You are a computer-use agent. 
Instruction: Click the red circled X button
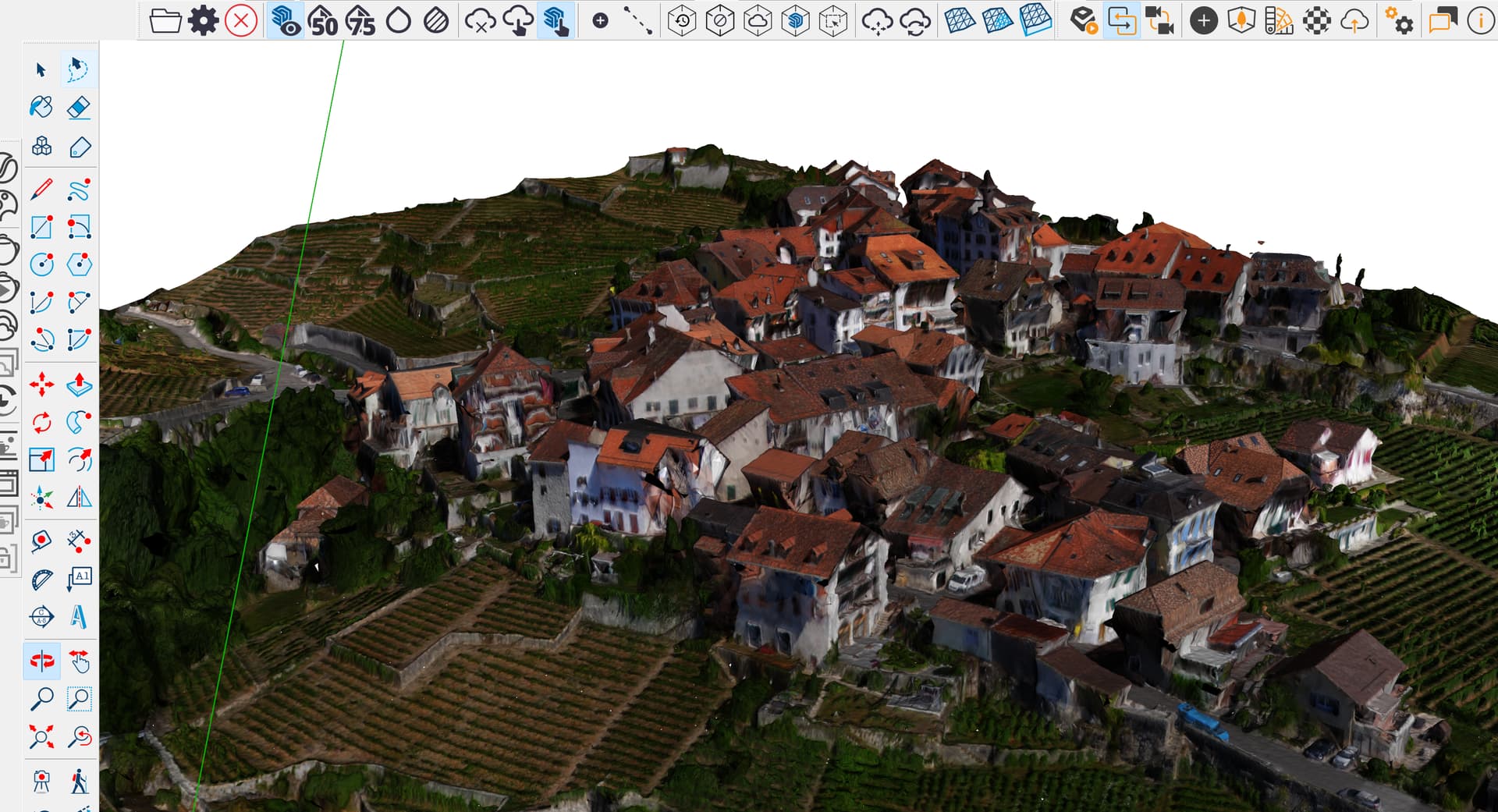pyautogui.click(x=241, y=21)
